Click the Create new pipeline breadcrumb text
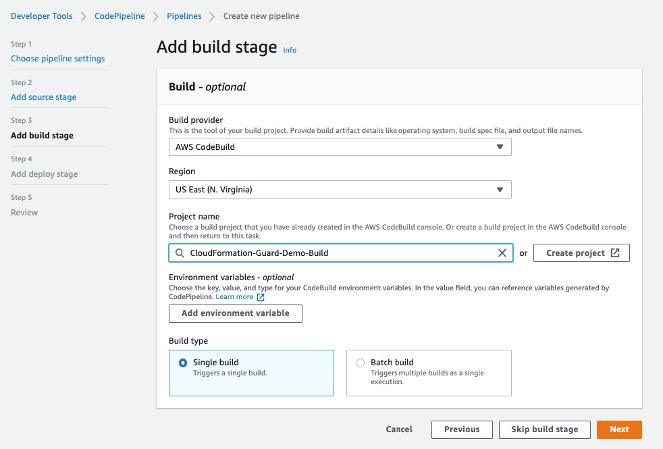The image size is (663, 449). pos(261,16)
